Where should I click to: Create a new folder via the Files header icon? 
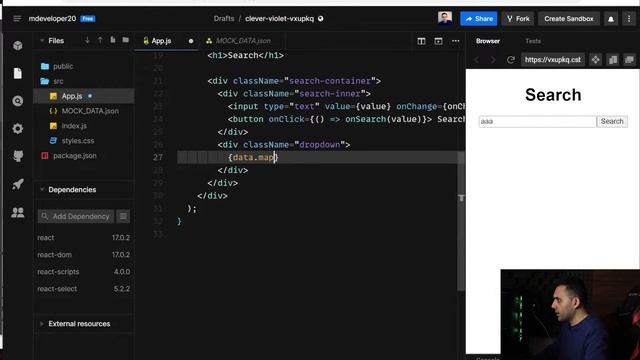126,40
